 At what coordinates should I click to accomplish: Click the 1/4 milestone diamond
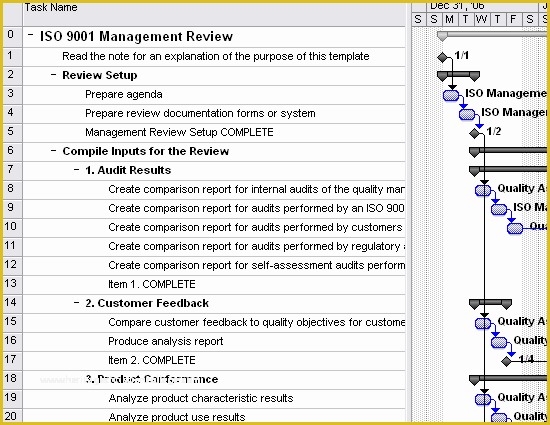click(x=507, y=361)
